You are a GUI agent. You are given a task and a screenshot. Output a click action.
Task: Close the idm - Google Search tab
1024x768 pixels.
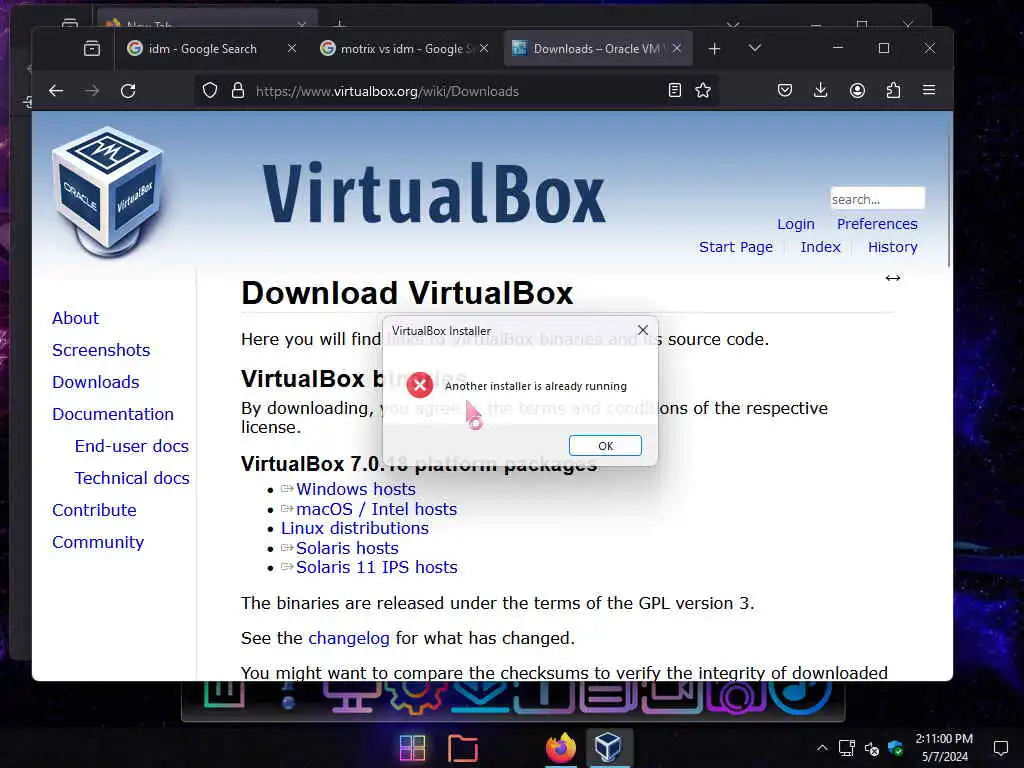[292, 48]
